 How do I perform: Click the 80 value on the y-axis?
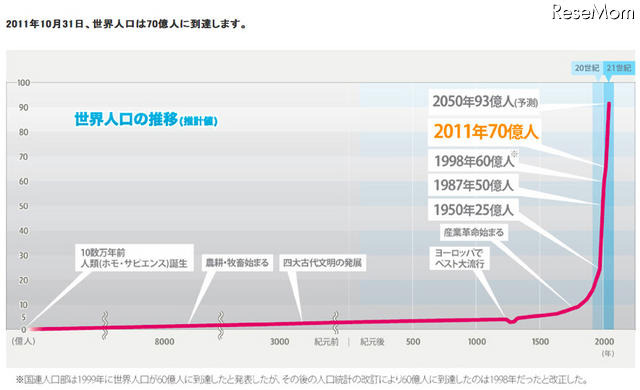pos(24,132)
